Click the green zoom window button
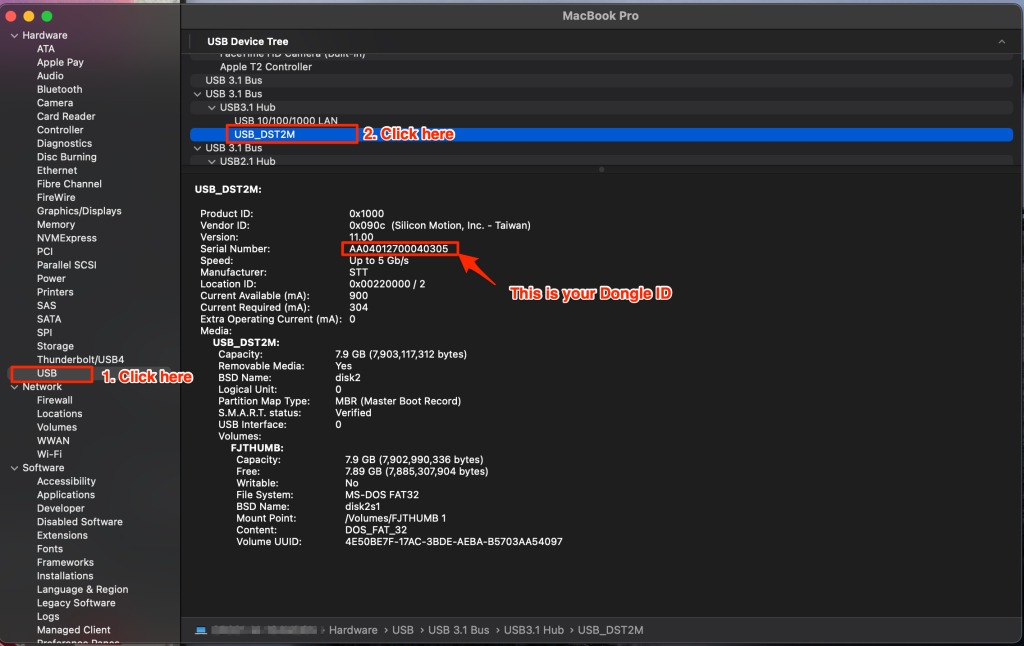 47,17
